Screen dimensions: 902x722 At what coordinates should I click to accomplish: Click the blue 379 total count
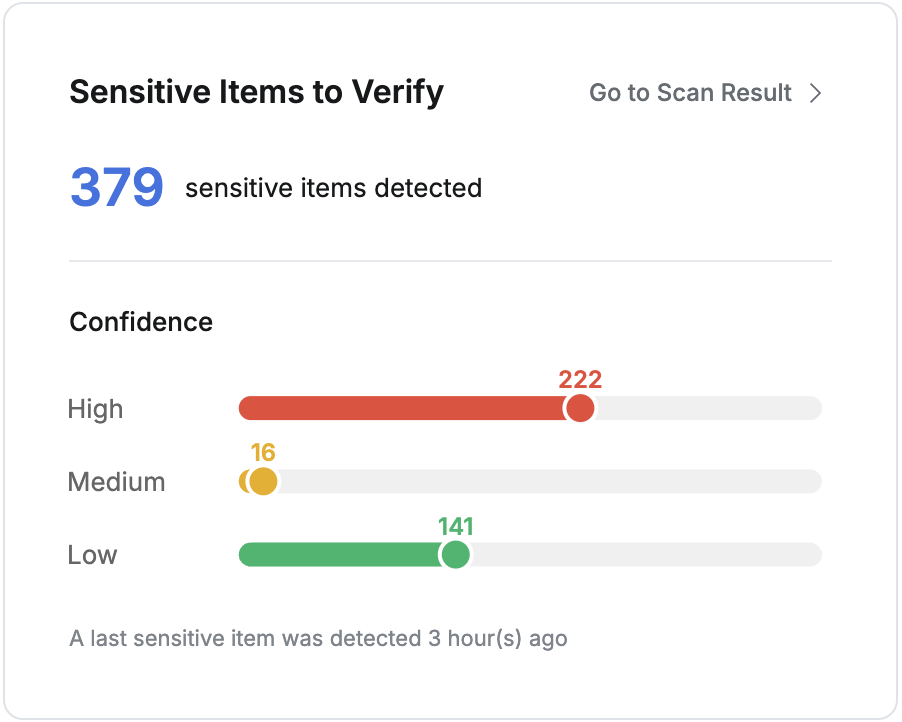point(116,187)
